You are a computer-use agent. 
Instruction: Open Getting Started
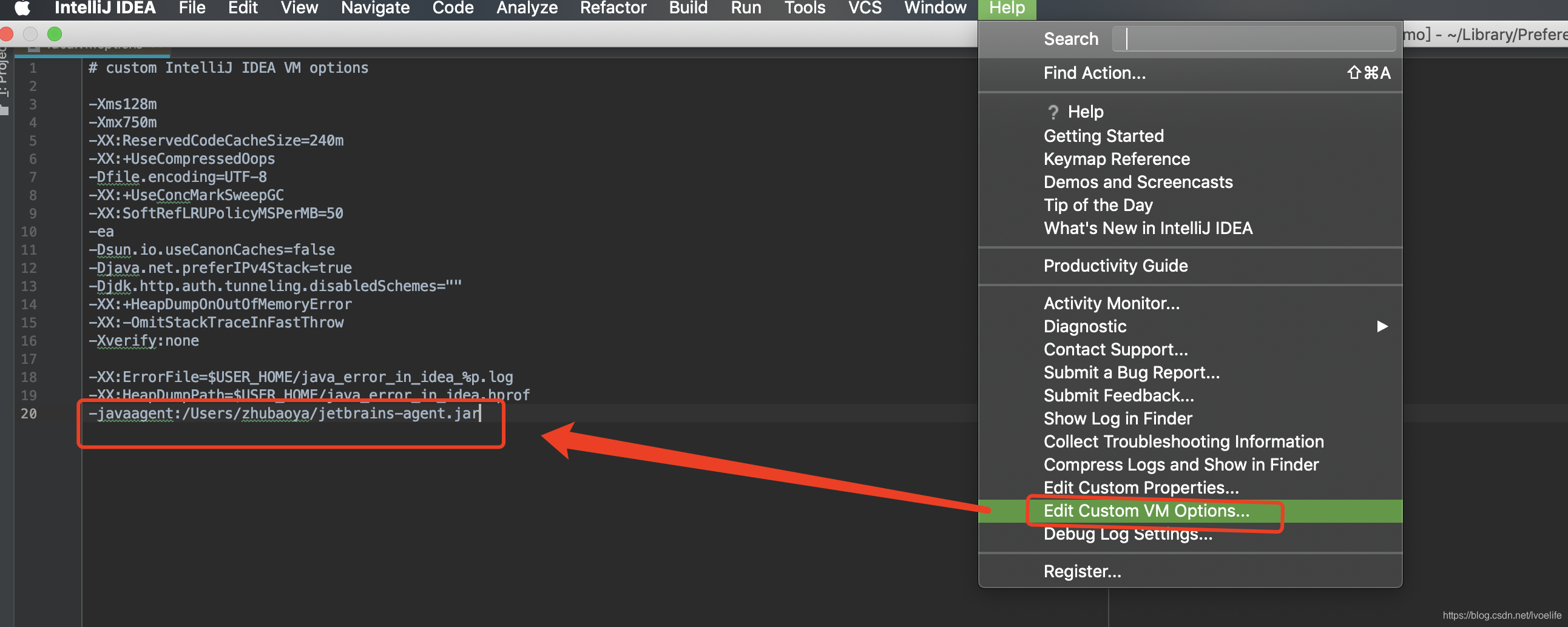tap(1190, 136)
